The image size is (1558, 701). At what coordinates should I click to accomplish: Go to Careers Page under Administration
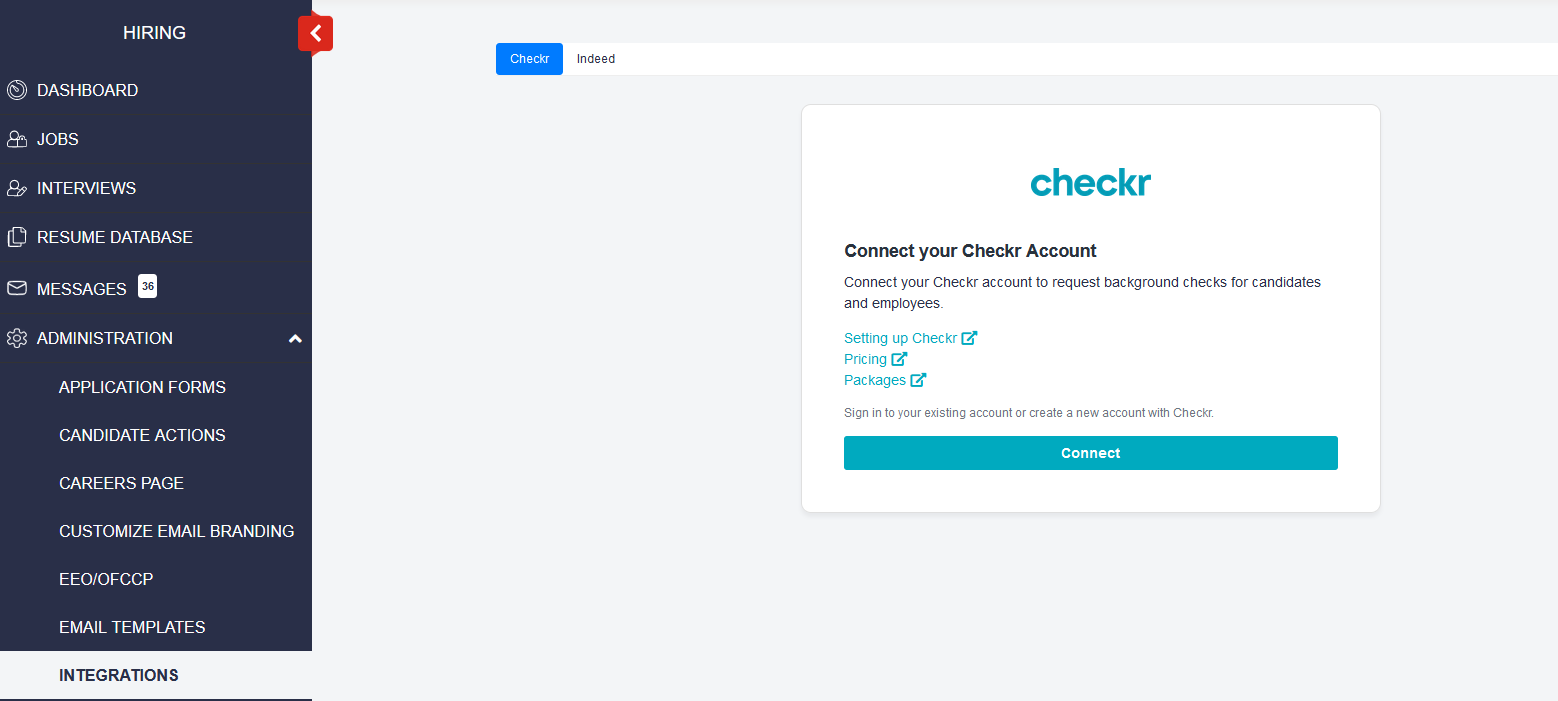pyautogui.click(x=121, y=483)
